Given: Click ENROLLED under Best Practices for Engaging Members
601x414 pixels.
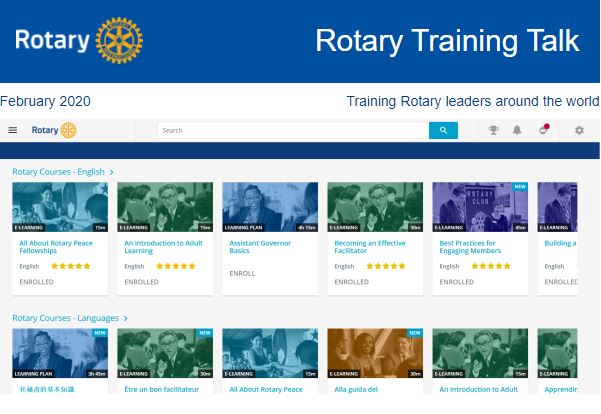Looking at the screenshot, I should (456, 282).
